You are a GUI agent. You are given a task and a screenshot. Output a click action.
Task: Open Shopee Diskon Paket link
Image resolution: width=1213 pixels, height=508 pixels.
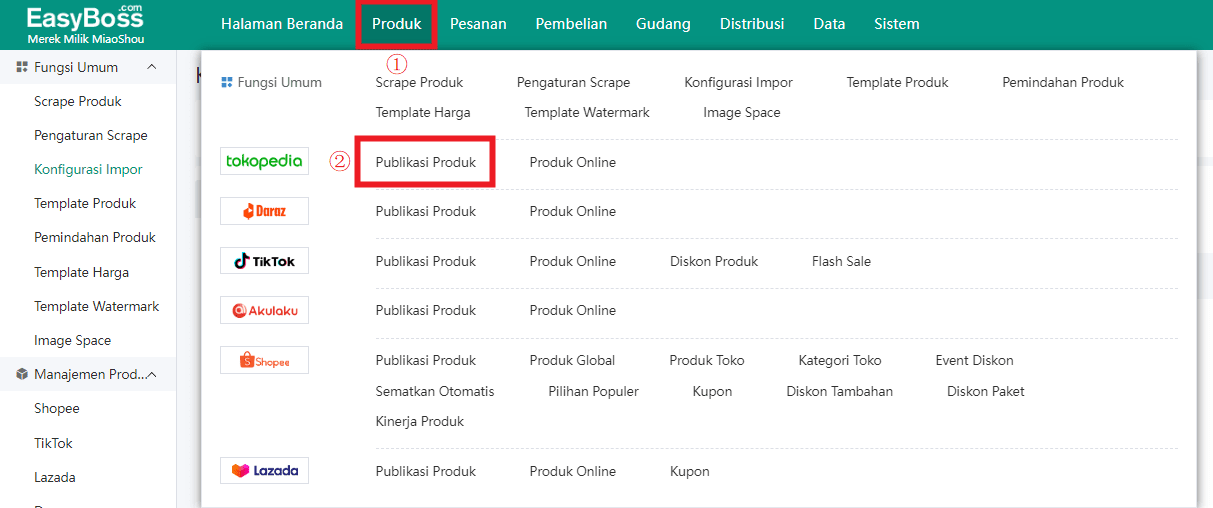986,391
